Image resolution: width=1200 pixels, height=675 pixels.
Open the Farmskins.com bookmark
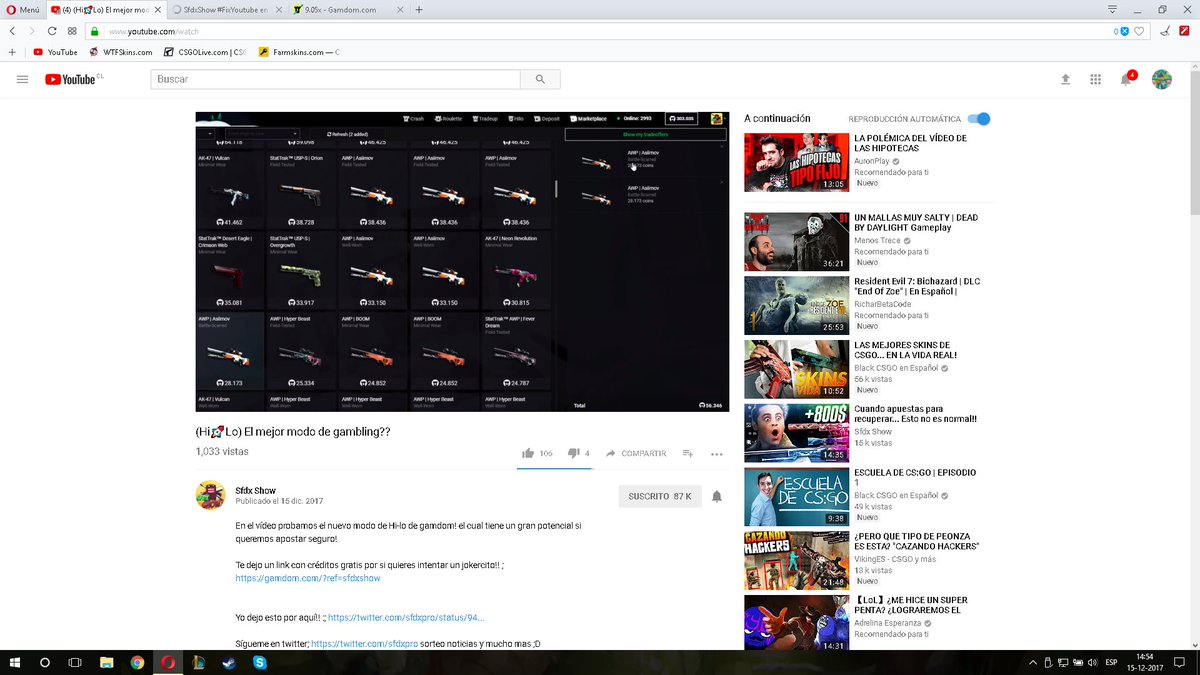299,52
